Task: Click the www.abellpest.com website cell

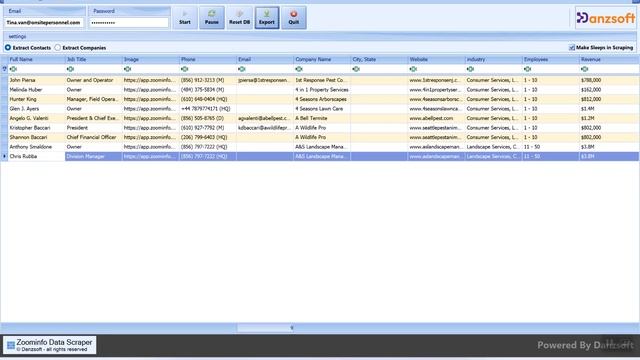Action: 436,118
